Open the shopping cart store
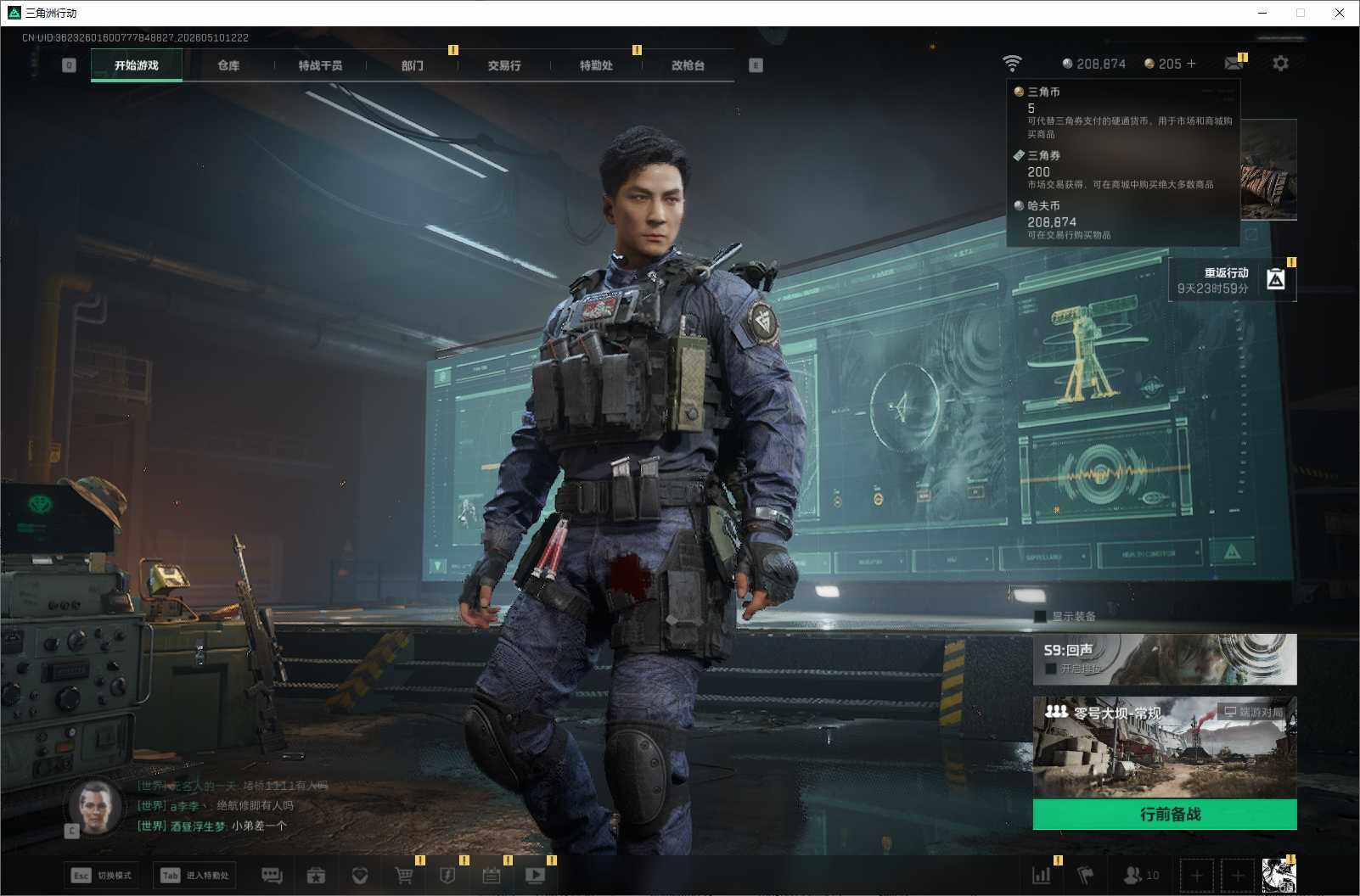1360x896 pixels. point(404,876)
